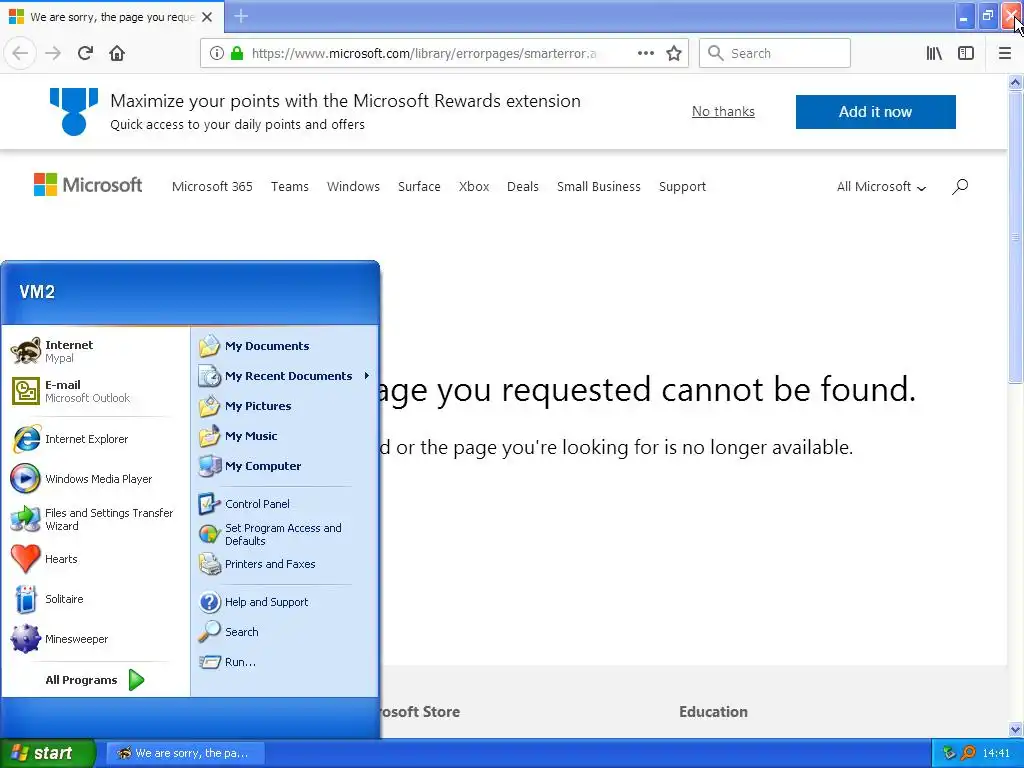Click the network tray icon
The image size is (1024, 768).
click(x=950, y=753)
